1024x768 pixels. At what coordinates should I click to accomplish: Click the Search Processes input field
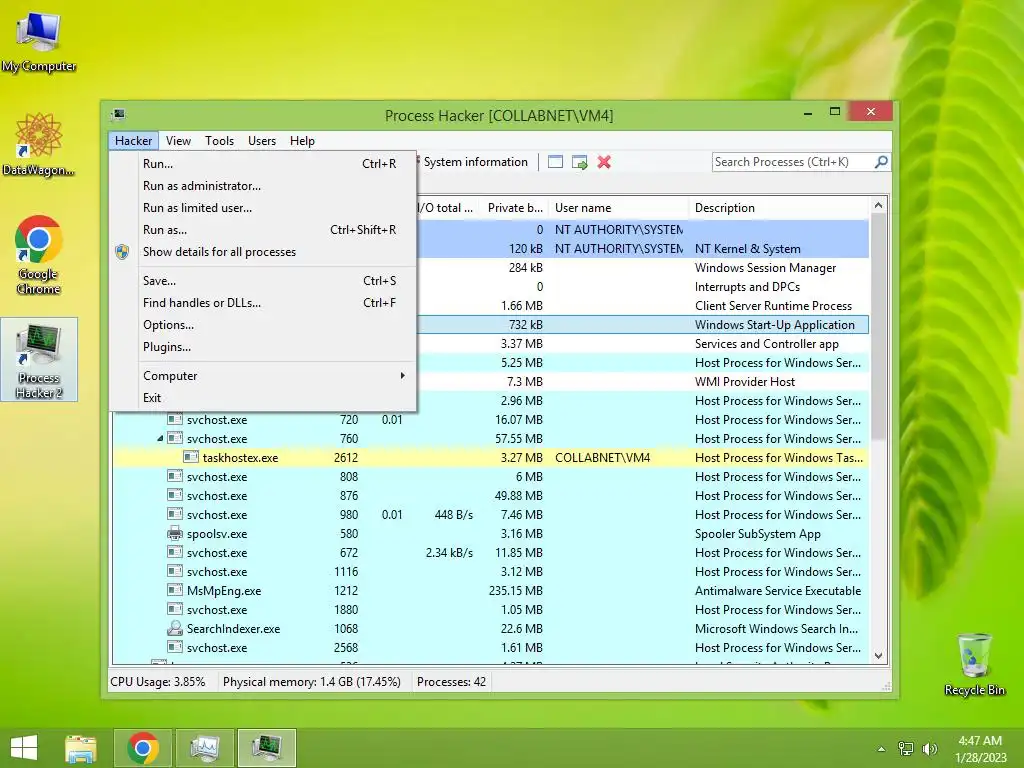click(792, 162)
